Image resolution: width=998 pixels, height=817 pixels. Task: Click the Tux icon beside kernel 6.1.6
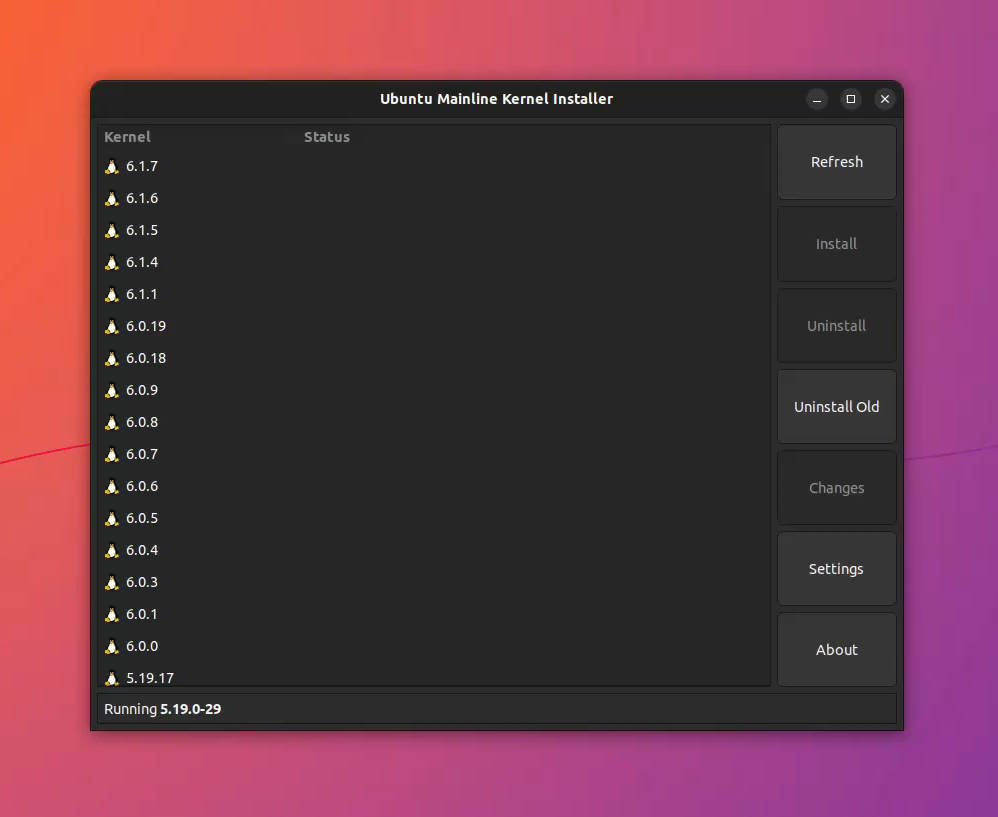pyautogui.click(x=111, y=198)
